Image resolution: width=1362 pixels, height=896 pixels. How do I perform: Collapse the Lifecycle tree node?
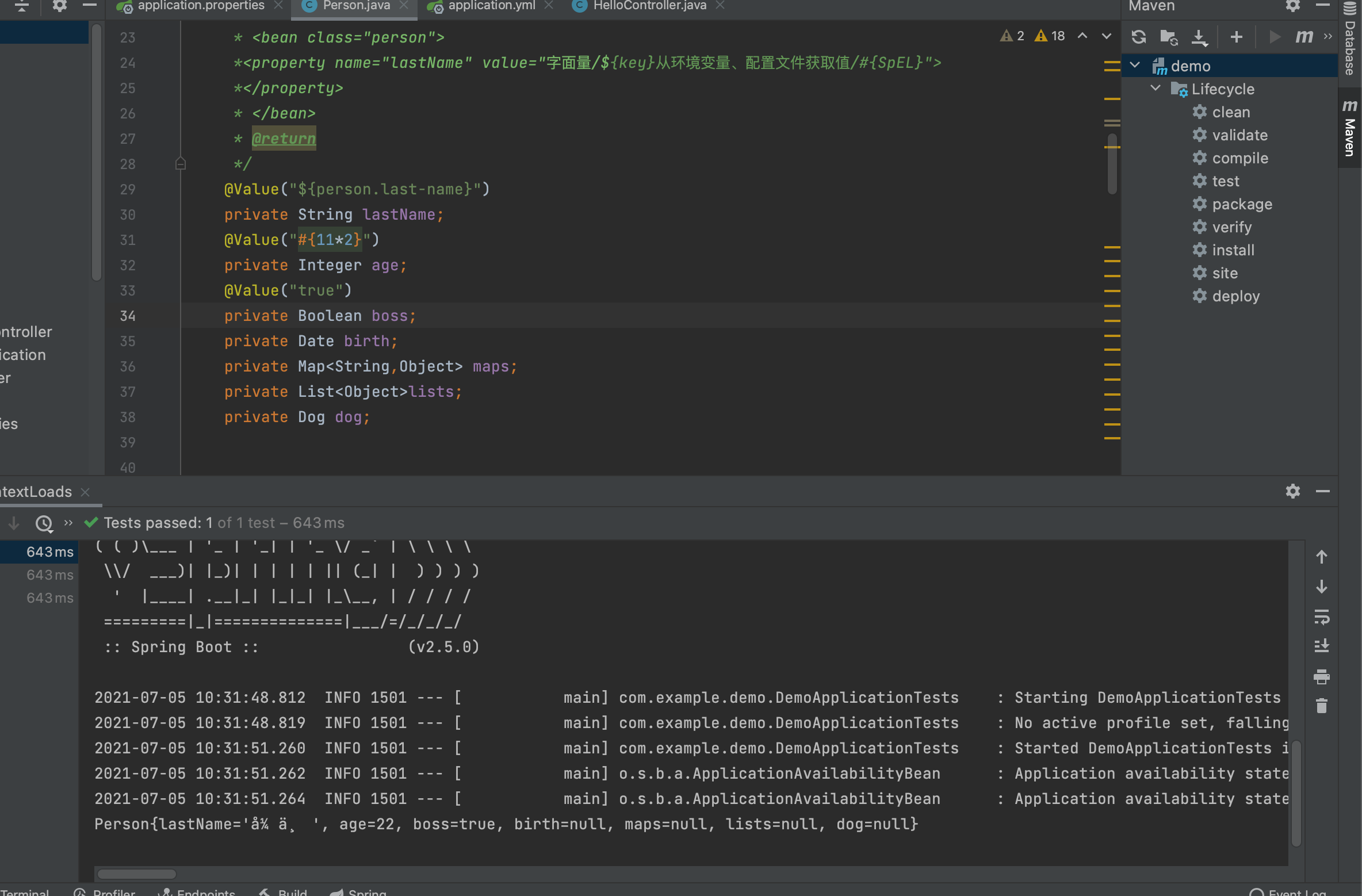coord(1156,89)
